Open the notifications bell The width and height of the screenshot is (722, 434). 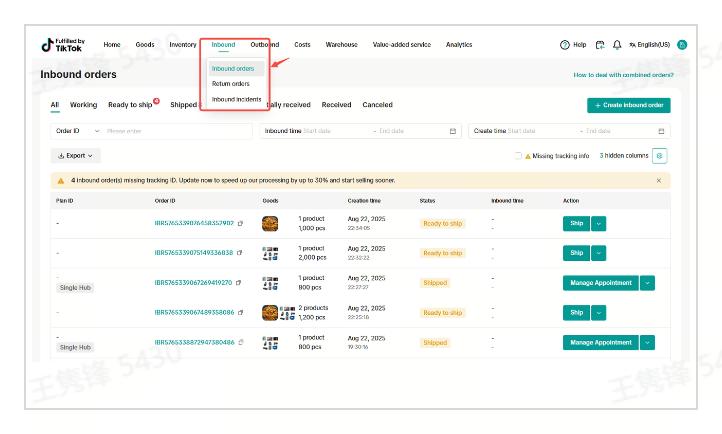(617, 45)
